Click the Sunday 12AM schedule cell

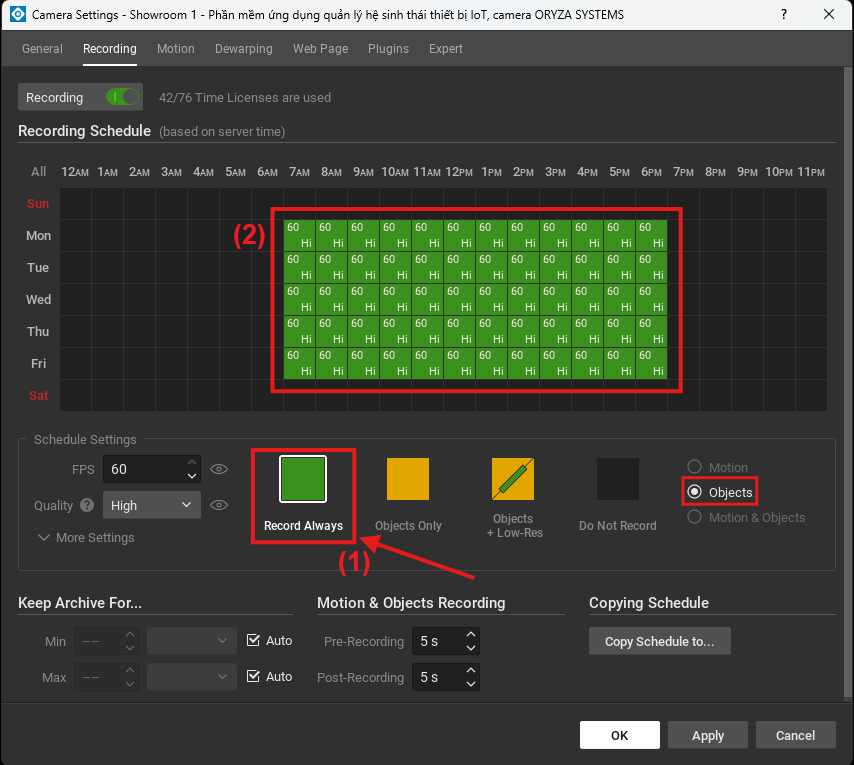click(76, 204)
